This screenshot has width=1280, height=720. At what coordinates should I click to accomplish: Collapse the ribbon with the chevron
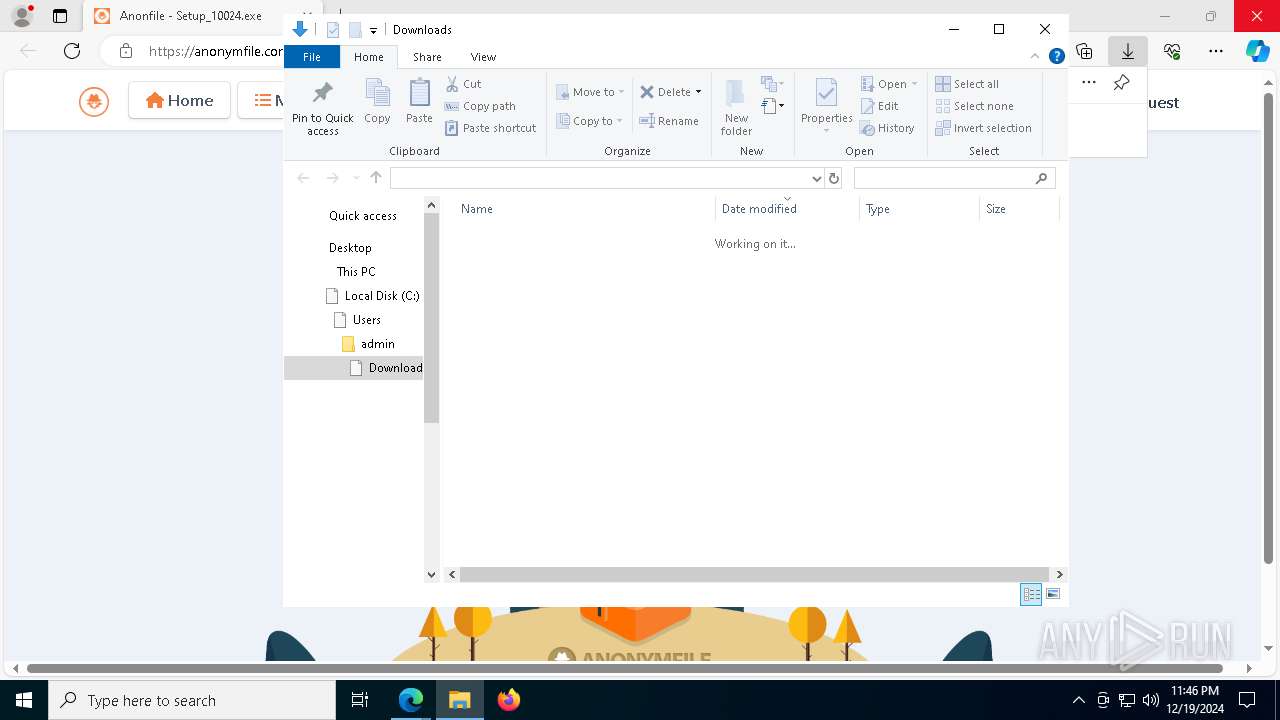tap(1036, 56)
